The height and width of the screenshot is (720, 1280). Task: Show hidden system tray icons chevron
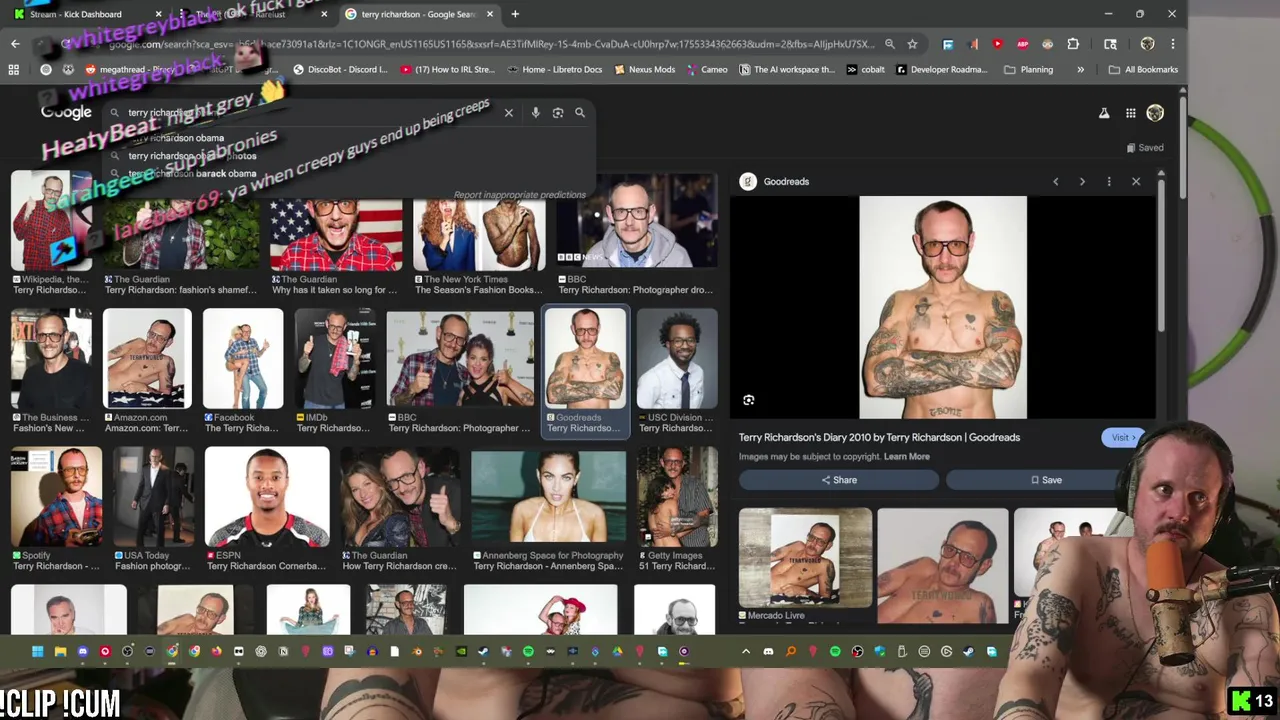click(745, 652)
